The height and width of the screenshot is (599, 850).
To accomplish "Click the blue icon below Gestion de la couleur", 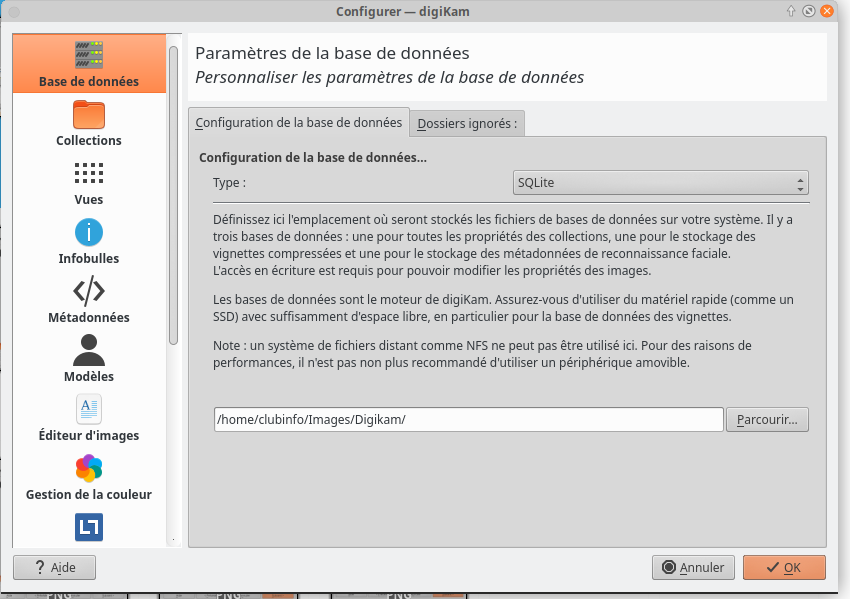I will point(89,527).
